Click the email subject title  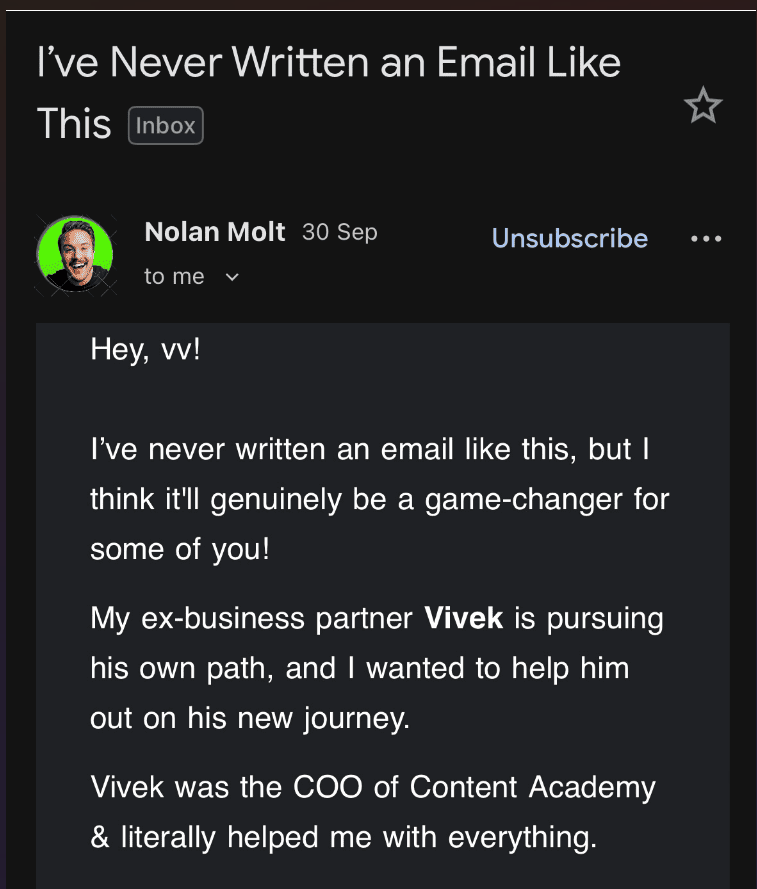pos(328,63)
